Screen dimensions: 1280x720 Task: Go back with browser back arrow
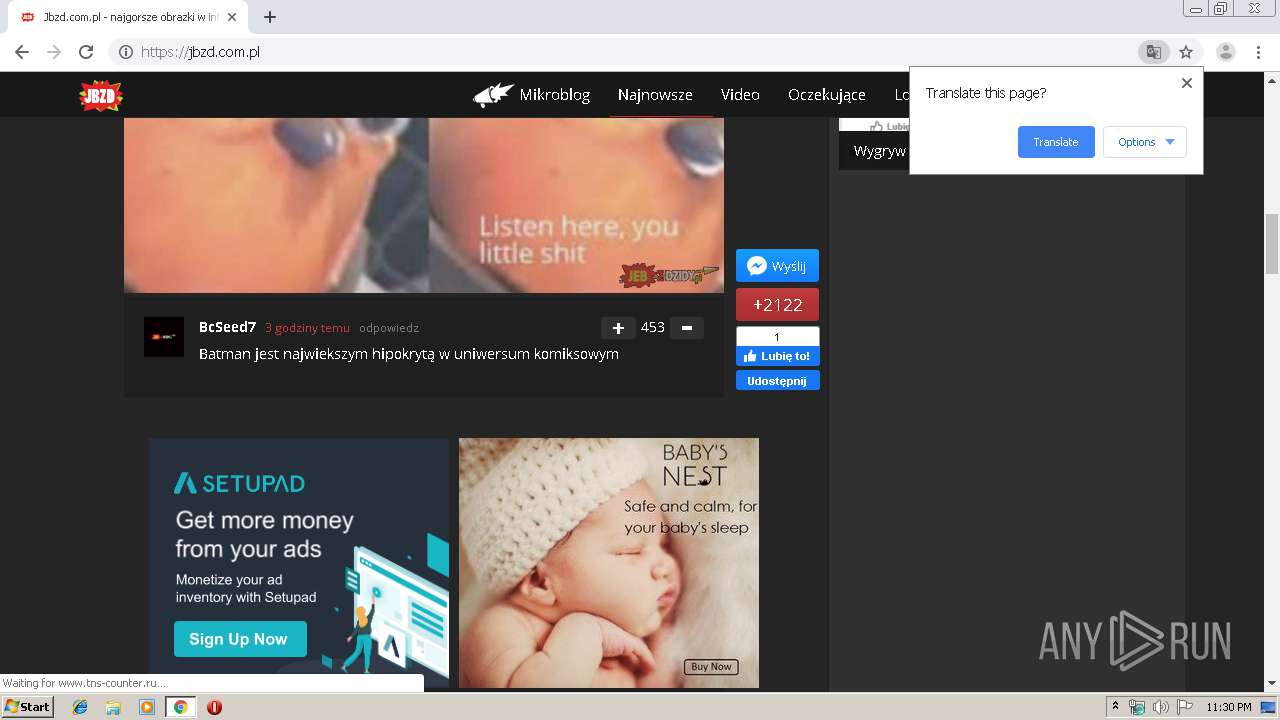click(x=22, y=52)
